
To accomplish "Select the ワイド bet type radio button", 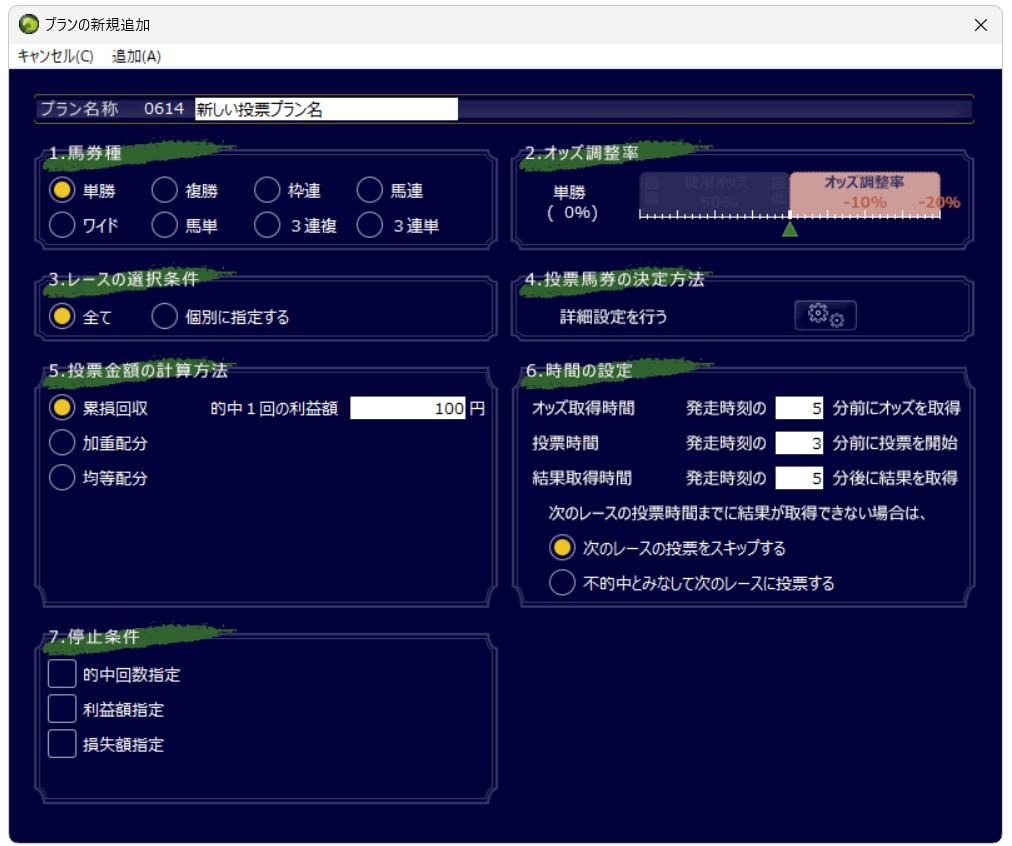I will [x=62, y=225].
